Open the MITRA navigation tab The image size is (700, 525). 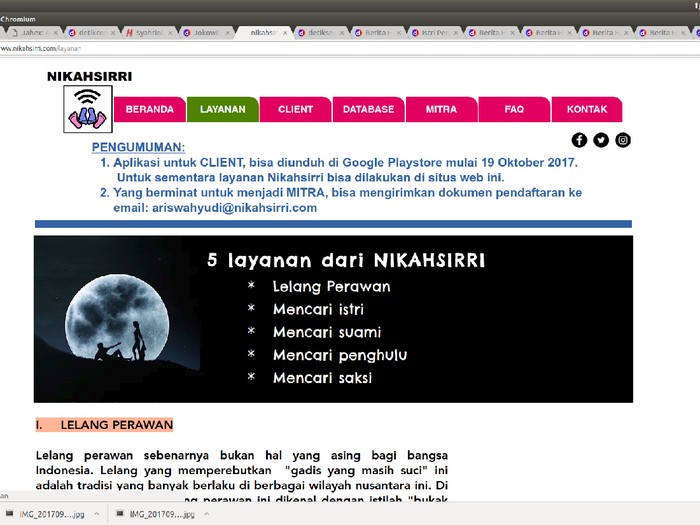(x=441, y=109)
